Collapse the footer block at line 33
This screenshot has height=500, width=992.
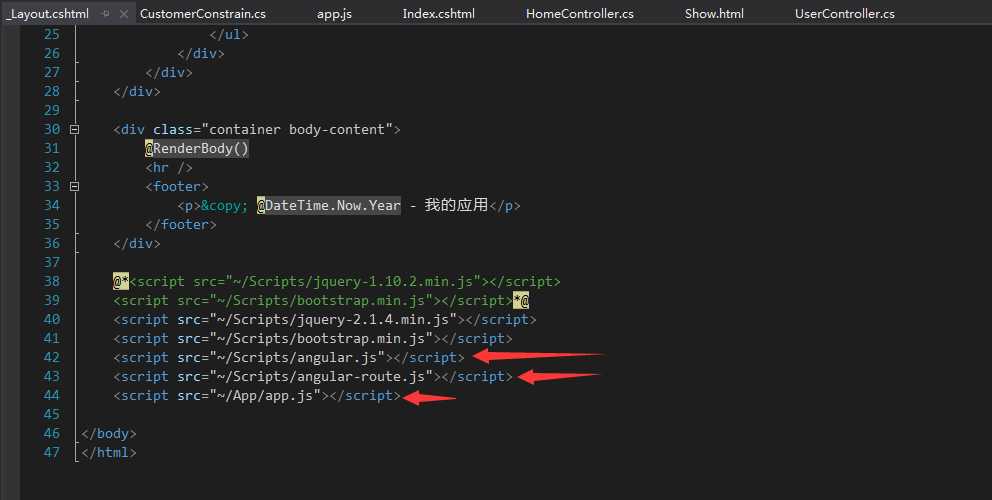(75, 186)
